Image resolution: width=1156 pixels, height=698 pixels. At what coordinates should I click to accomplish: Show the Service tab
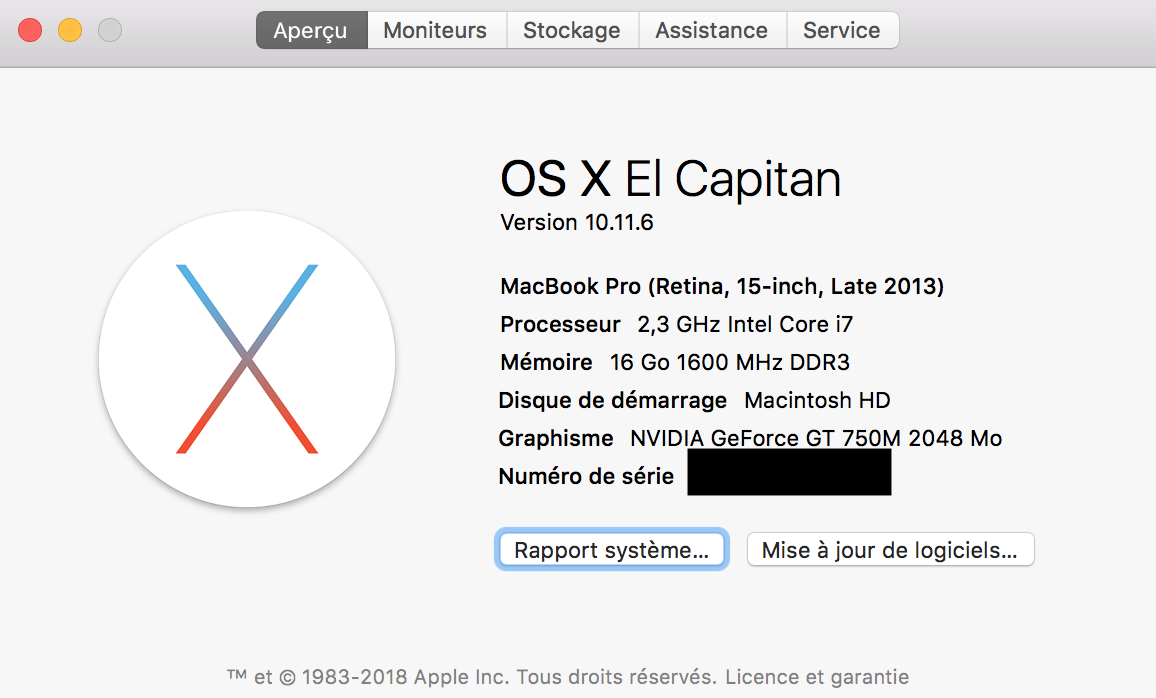coord(841,30)
